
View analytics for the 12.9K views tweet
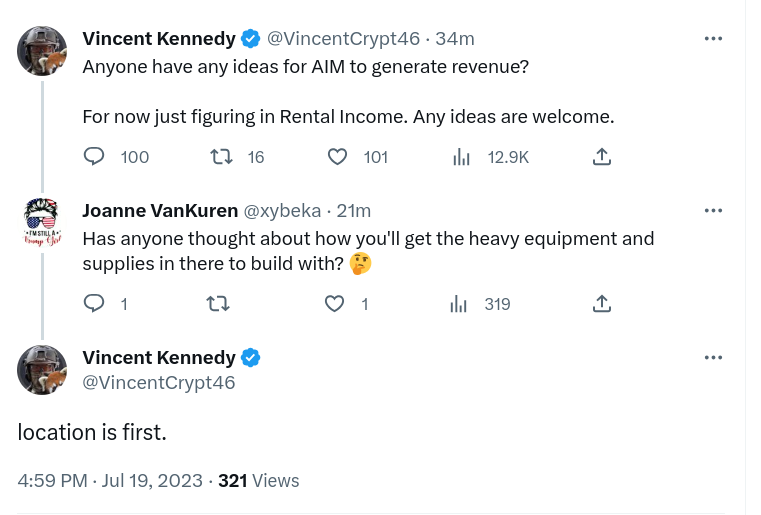coord(462,157)
